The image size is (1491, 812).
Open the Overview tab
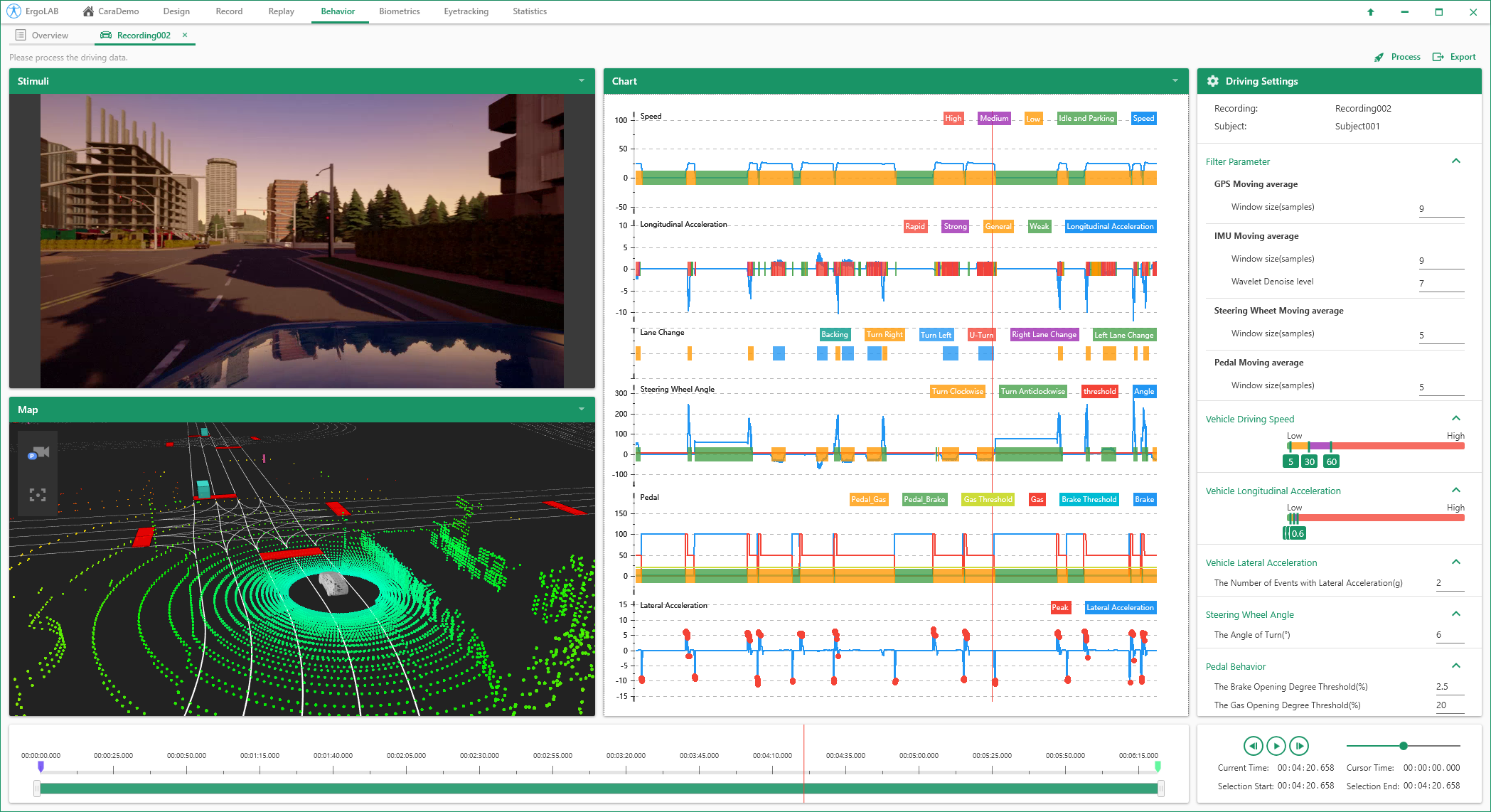click(49, 35)
